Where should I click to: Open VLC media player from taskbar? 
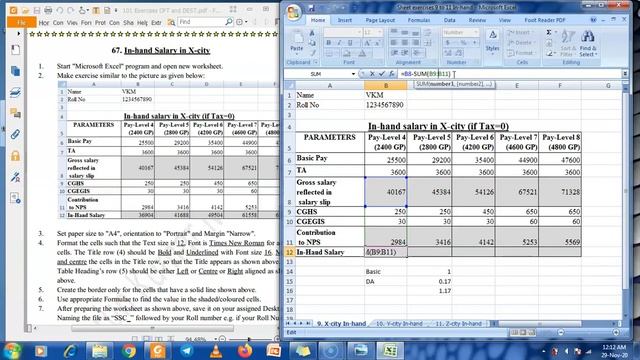216,351
